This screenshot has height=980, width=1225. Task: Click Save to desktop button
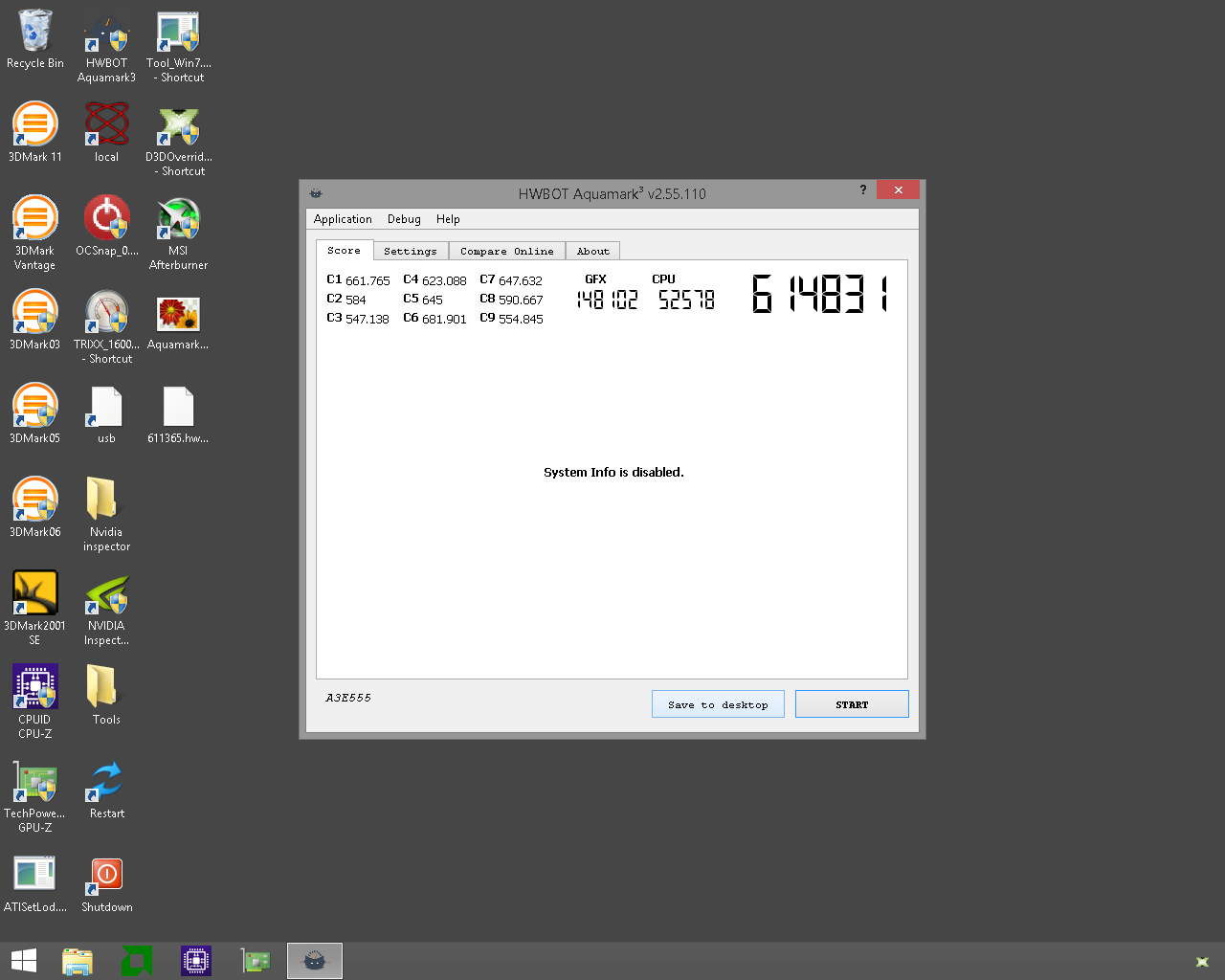[x=718, y=704]
